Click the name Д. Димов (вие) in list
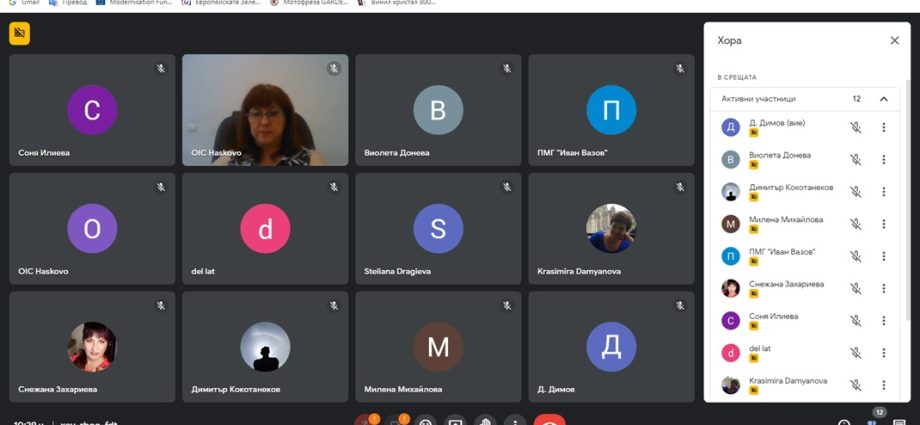This screenshot has height=425, width=920. click(x=777, y=123)
